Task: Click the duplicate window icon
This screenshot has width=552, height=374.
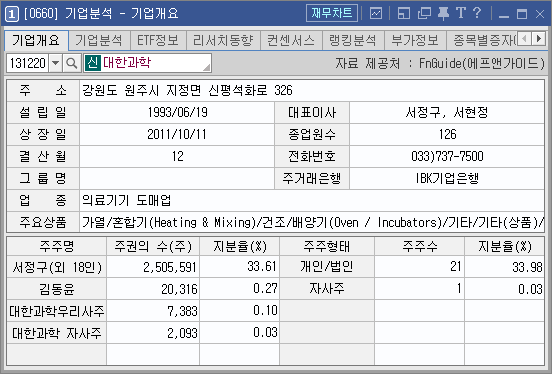Action: [424, 14]
